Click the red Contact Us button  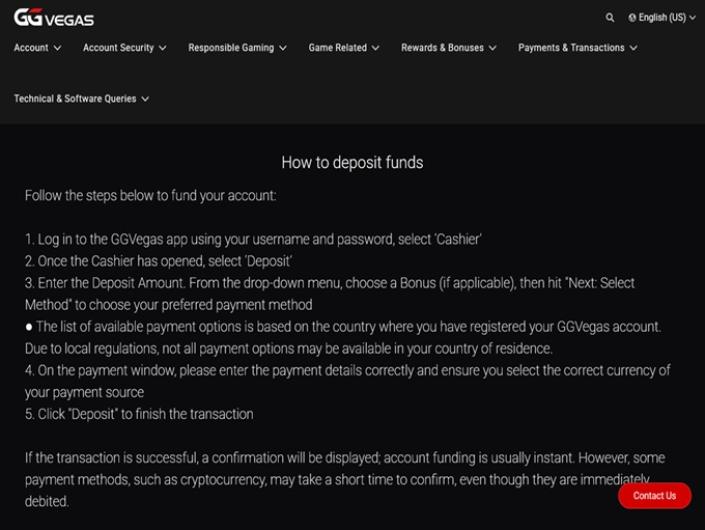(x=655, y=495)
